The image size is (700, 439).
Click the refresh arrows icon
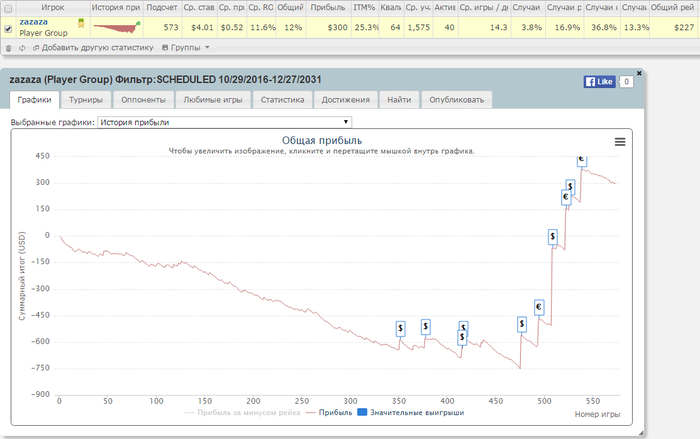22,47
